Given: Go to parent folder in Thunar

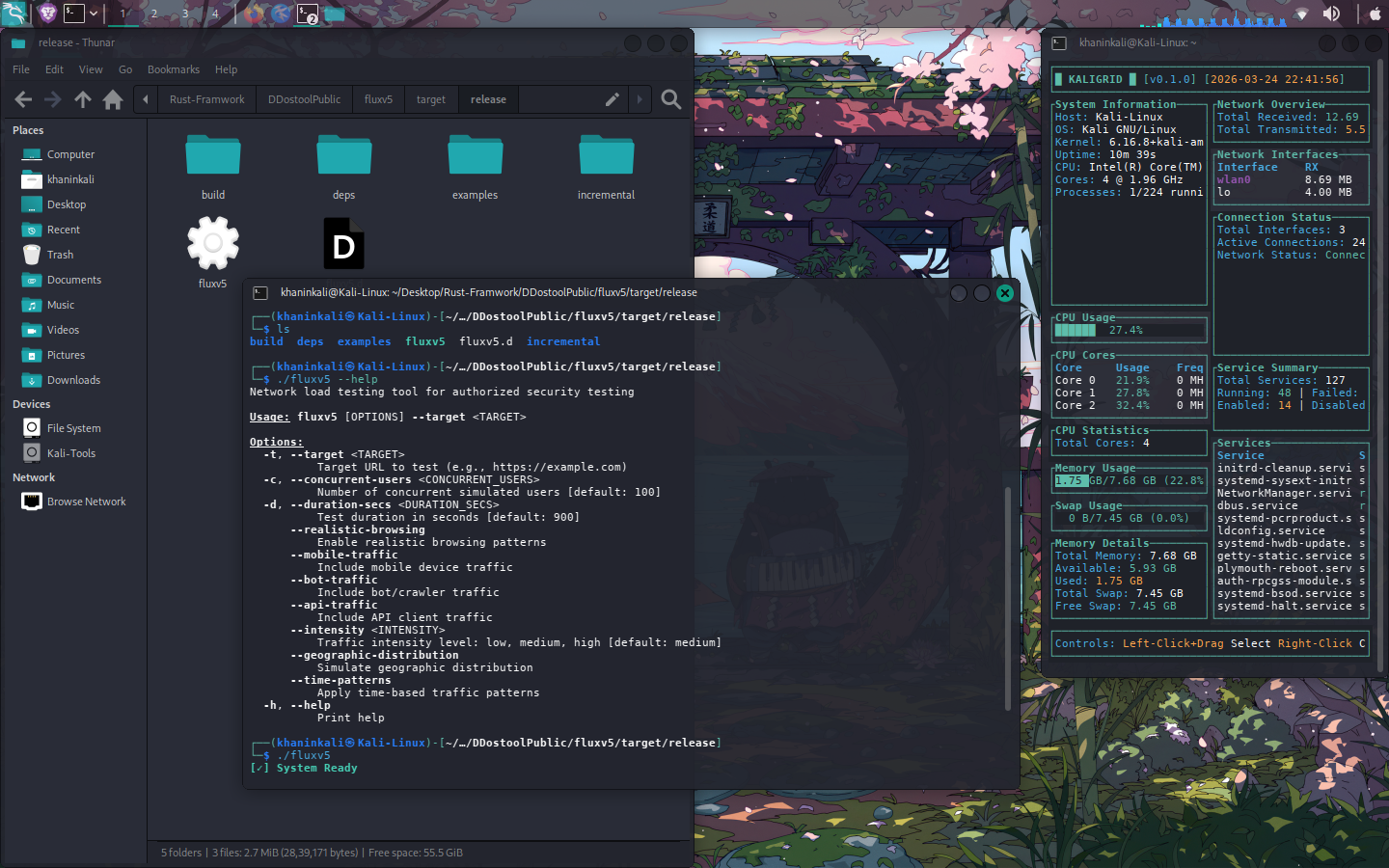Looking at the screenshot, I should tap(83, 99).
